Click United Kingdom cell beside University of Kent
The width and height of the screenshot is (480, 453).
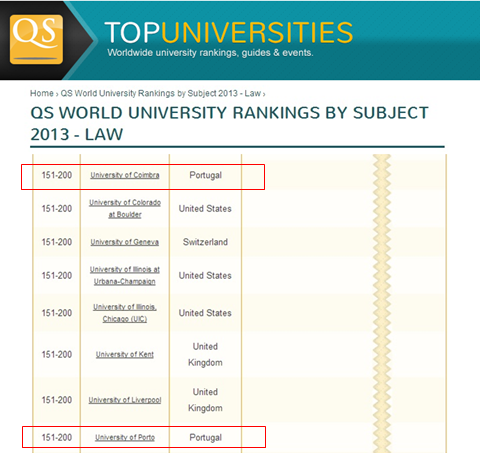click(205, 354)
